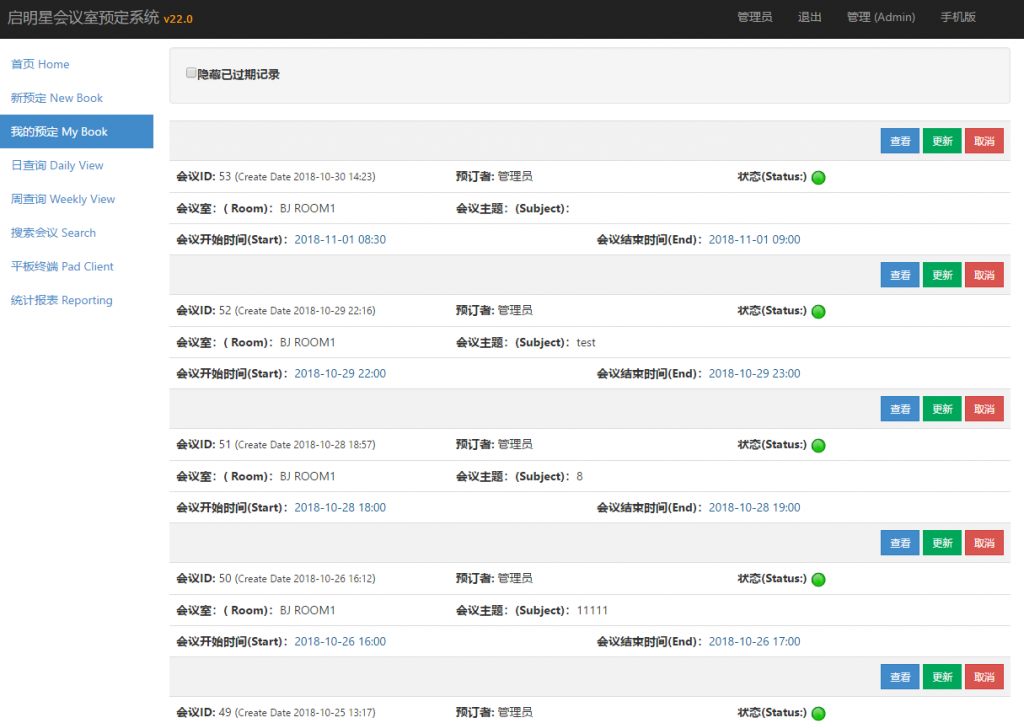Click 管理员 link in top bar

754,17
